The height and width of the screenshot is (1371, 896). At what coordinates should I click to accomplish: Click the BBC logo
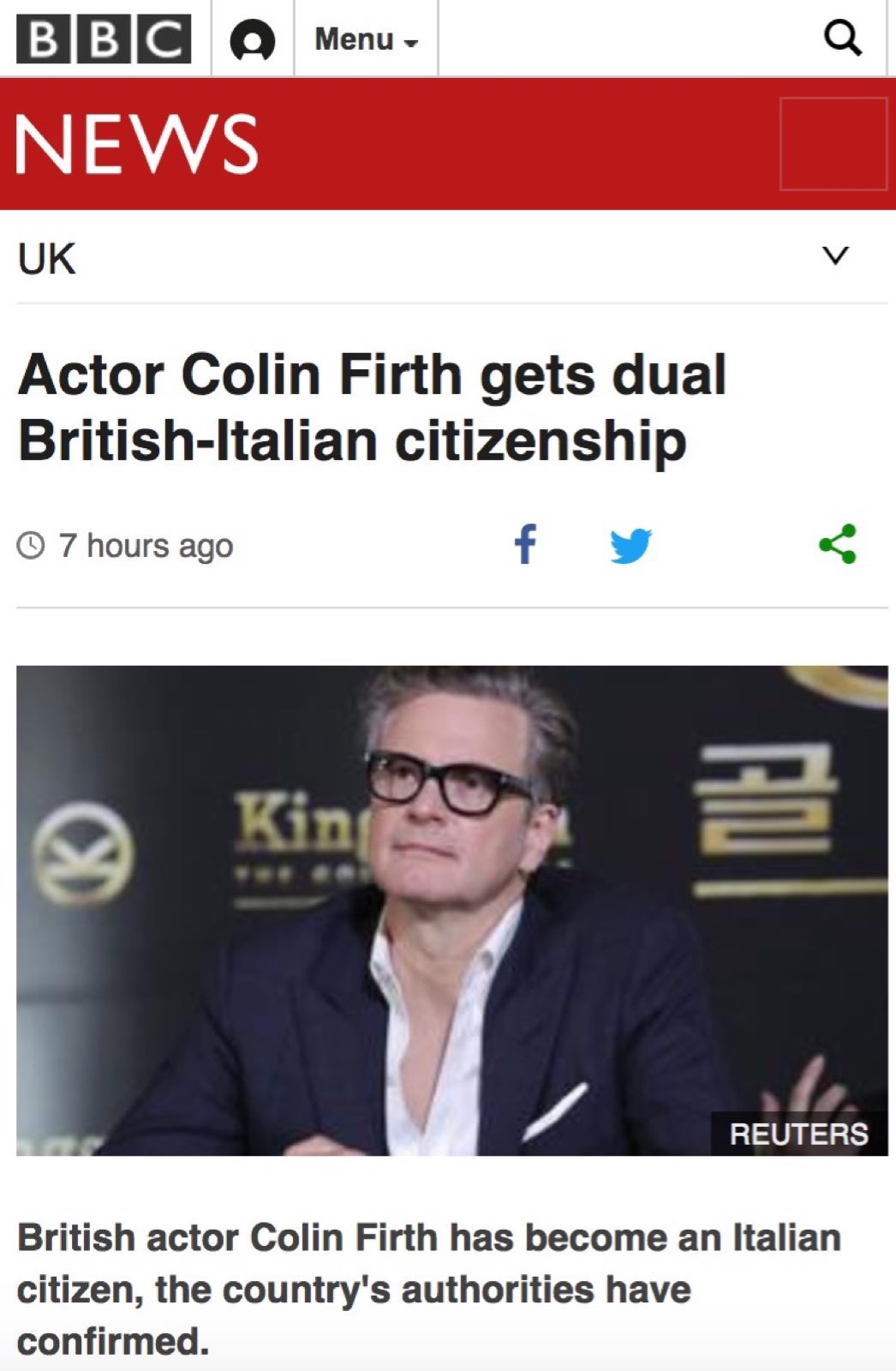pyautogui.click(x=104, y=40)
